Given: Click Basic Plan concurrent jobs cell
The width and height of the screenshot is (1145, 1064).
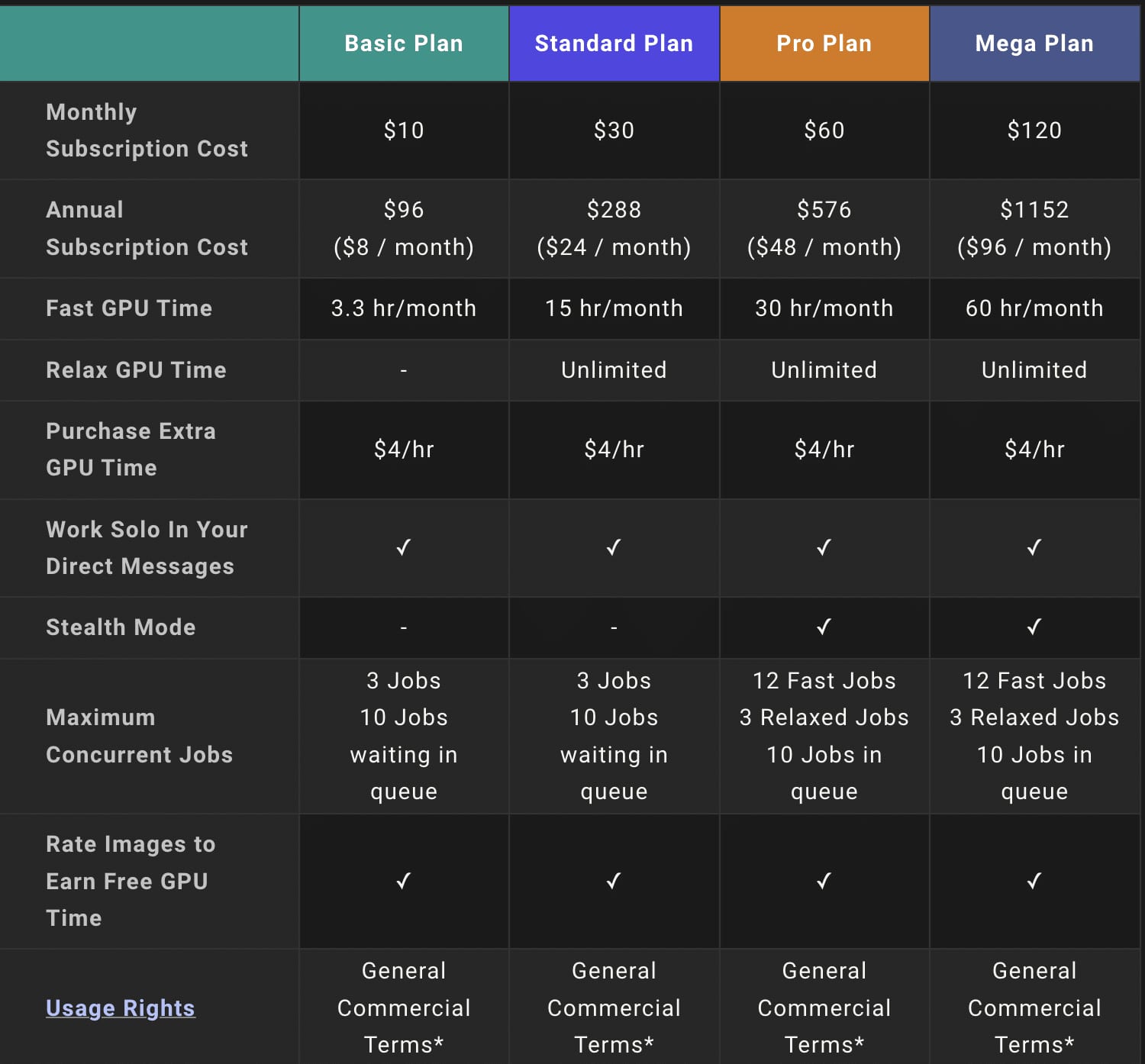Looking at the screenshot, I should [x=404, y=736].
